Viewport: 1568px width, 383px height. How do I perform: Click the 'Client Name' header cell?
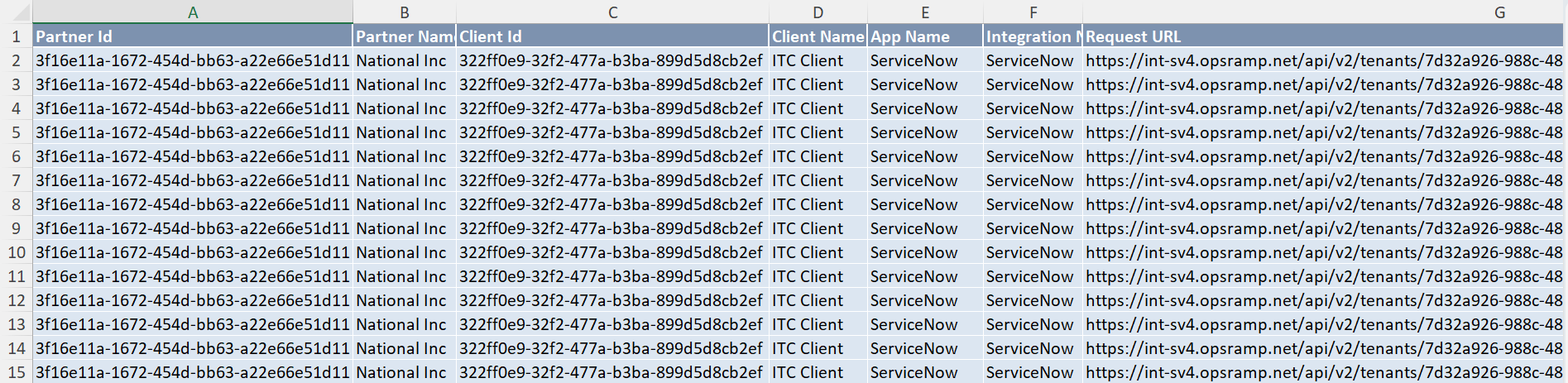pos(818,36)
